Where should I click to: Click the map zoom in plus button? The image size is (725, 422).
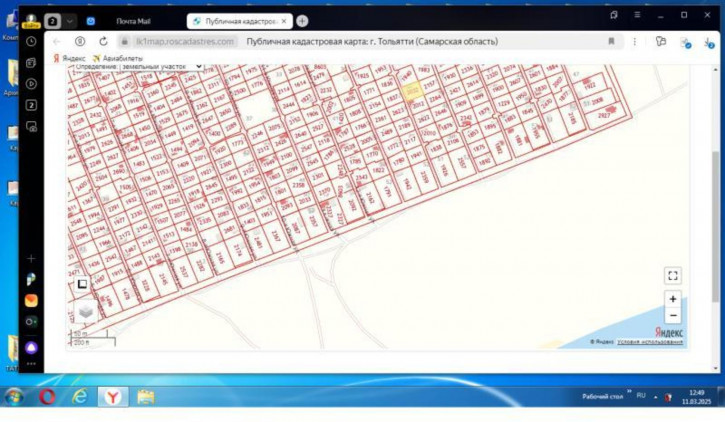coord(672,299)
